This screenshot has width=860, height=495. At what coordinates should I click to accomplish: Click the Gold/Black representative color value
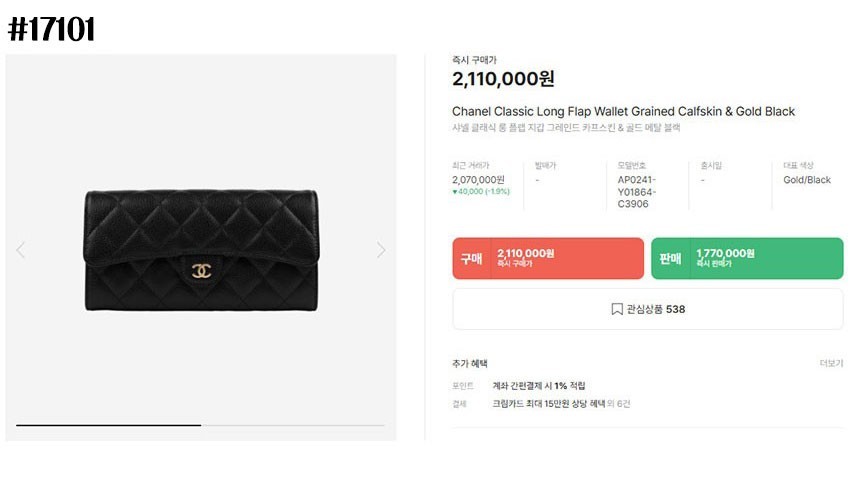click(x=807, y=180)
